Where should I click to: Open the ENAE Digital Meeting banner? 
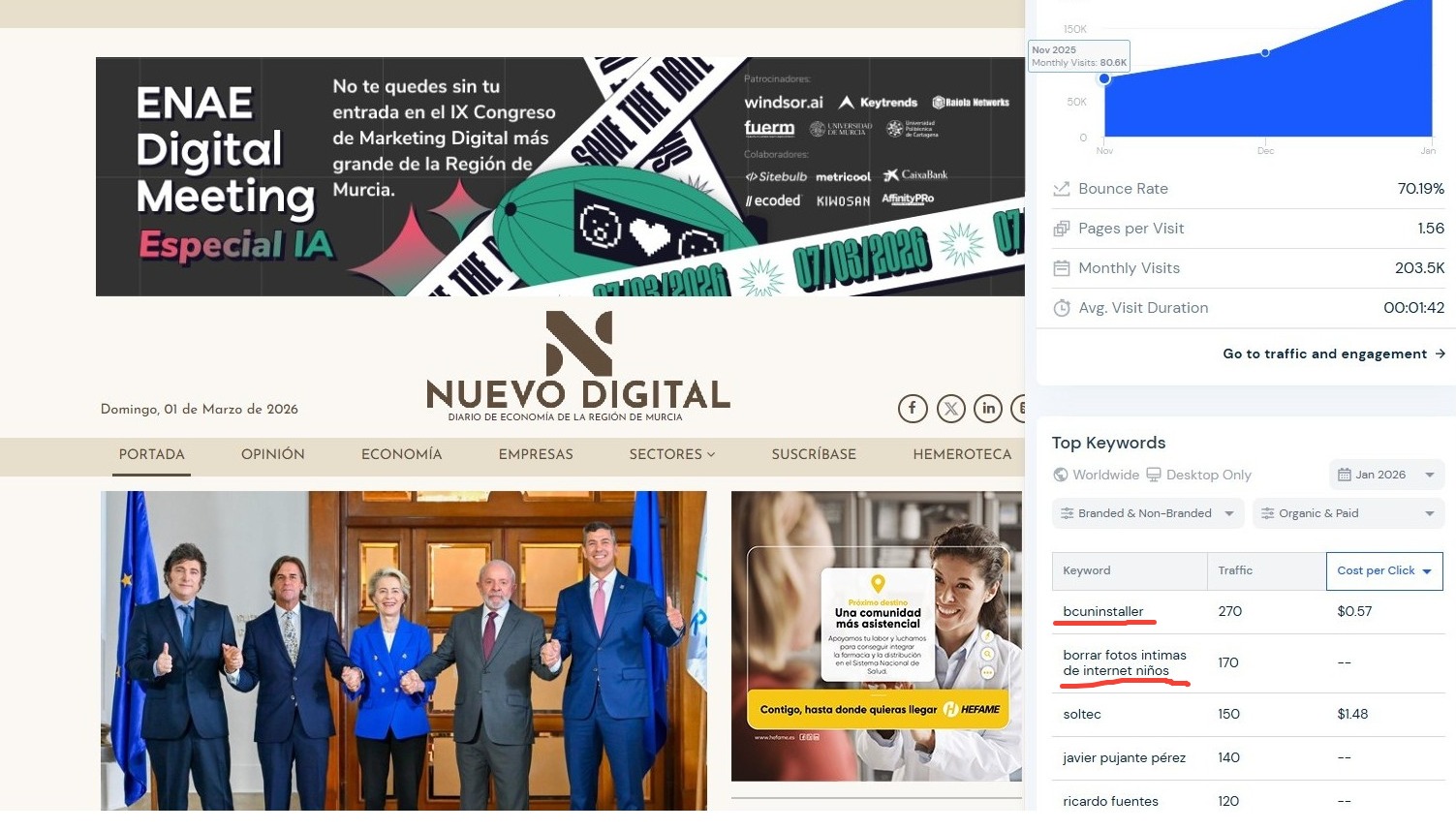[x=560, y=176]
